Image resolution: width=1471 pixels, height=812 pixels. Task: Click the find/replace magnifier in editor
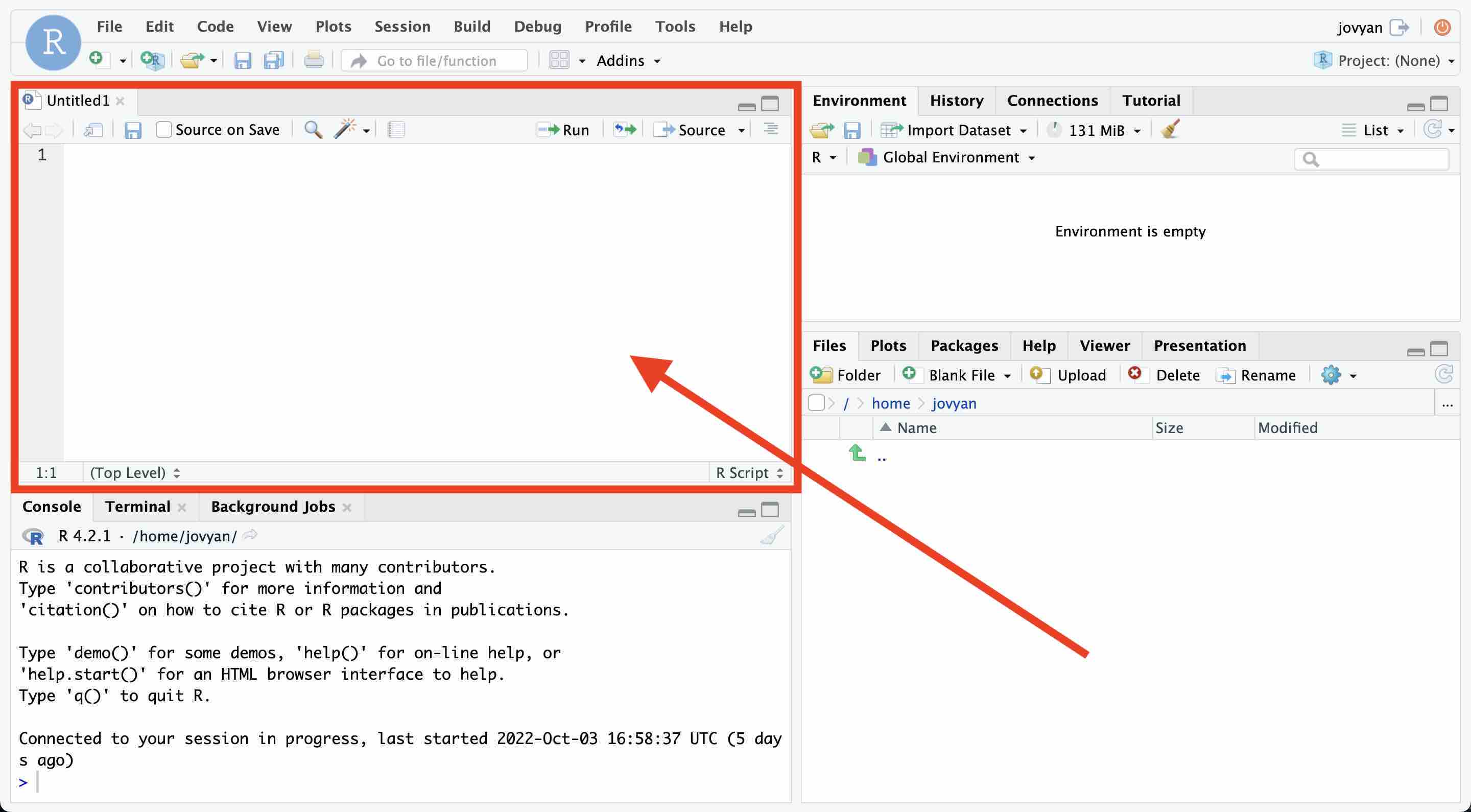313,130
